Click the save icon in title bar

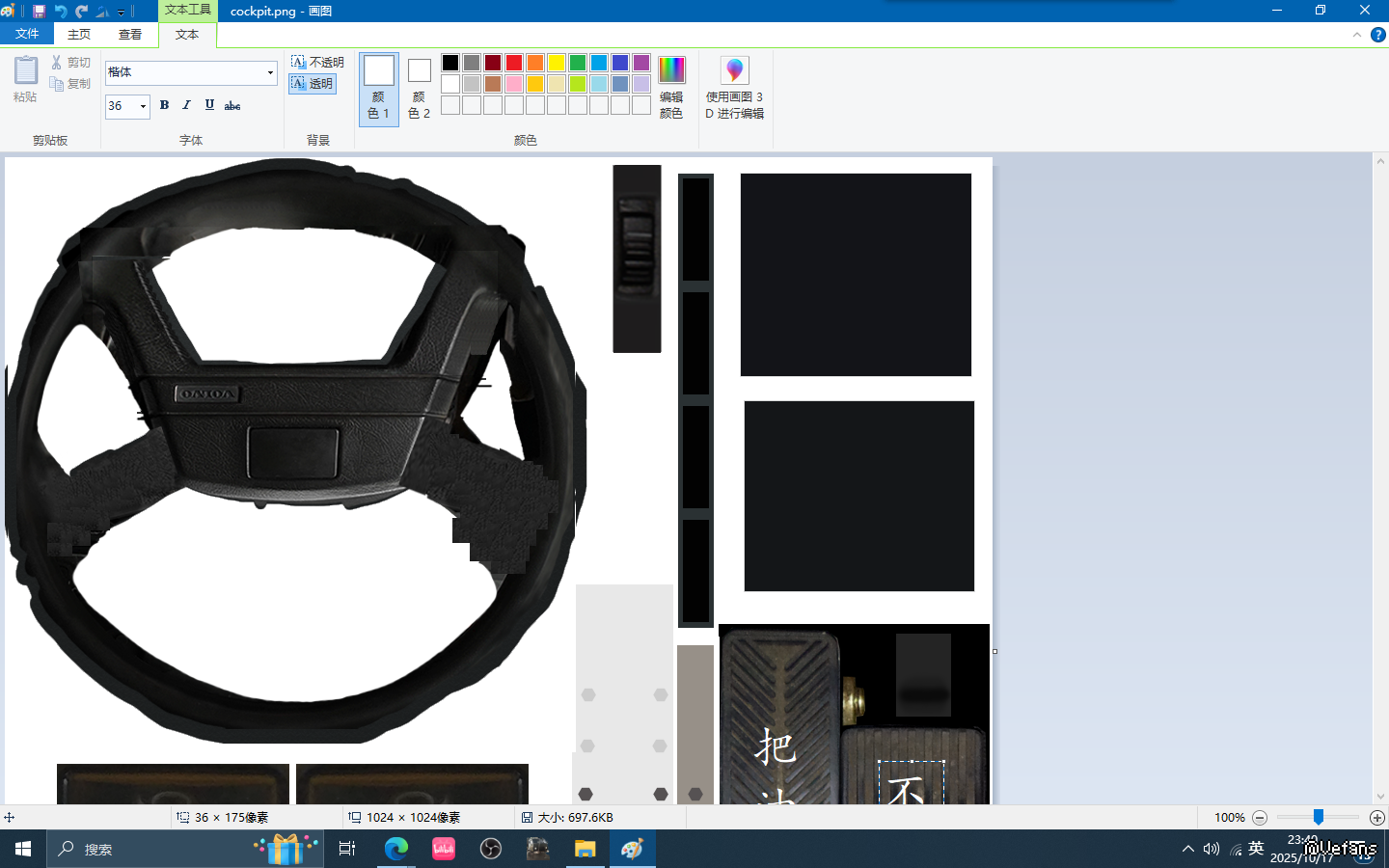39,12
